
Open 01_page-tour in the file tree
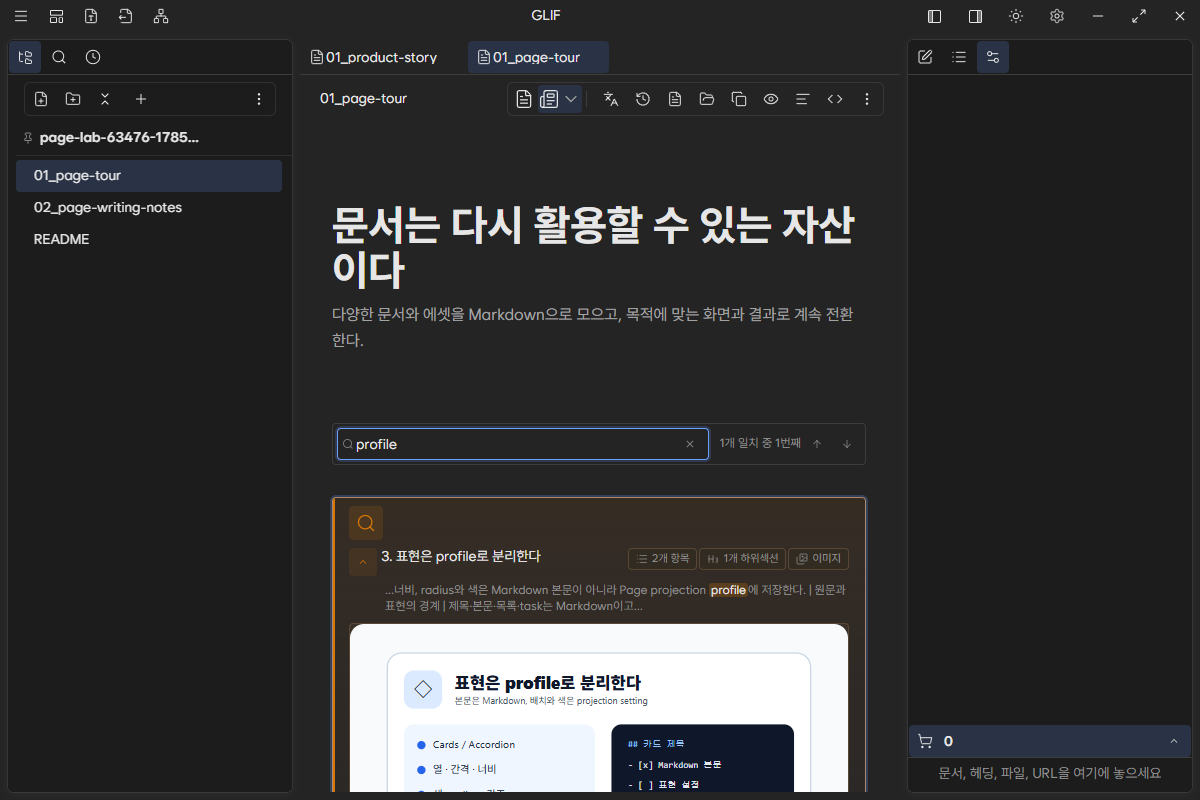(x=149, y=175)
